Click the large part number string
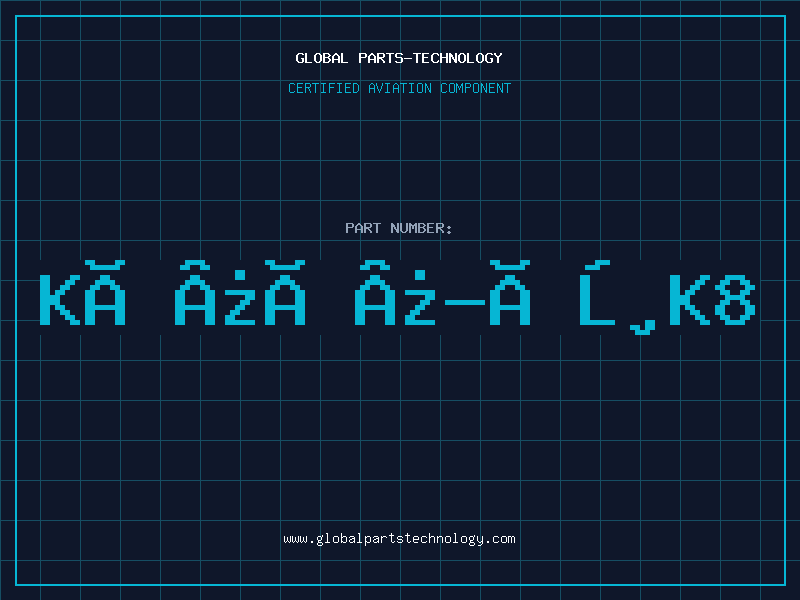800x600 pixels. click(x=397, y=297)
